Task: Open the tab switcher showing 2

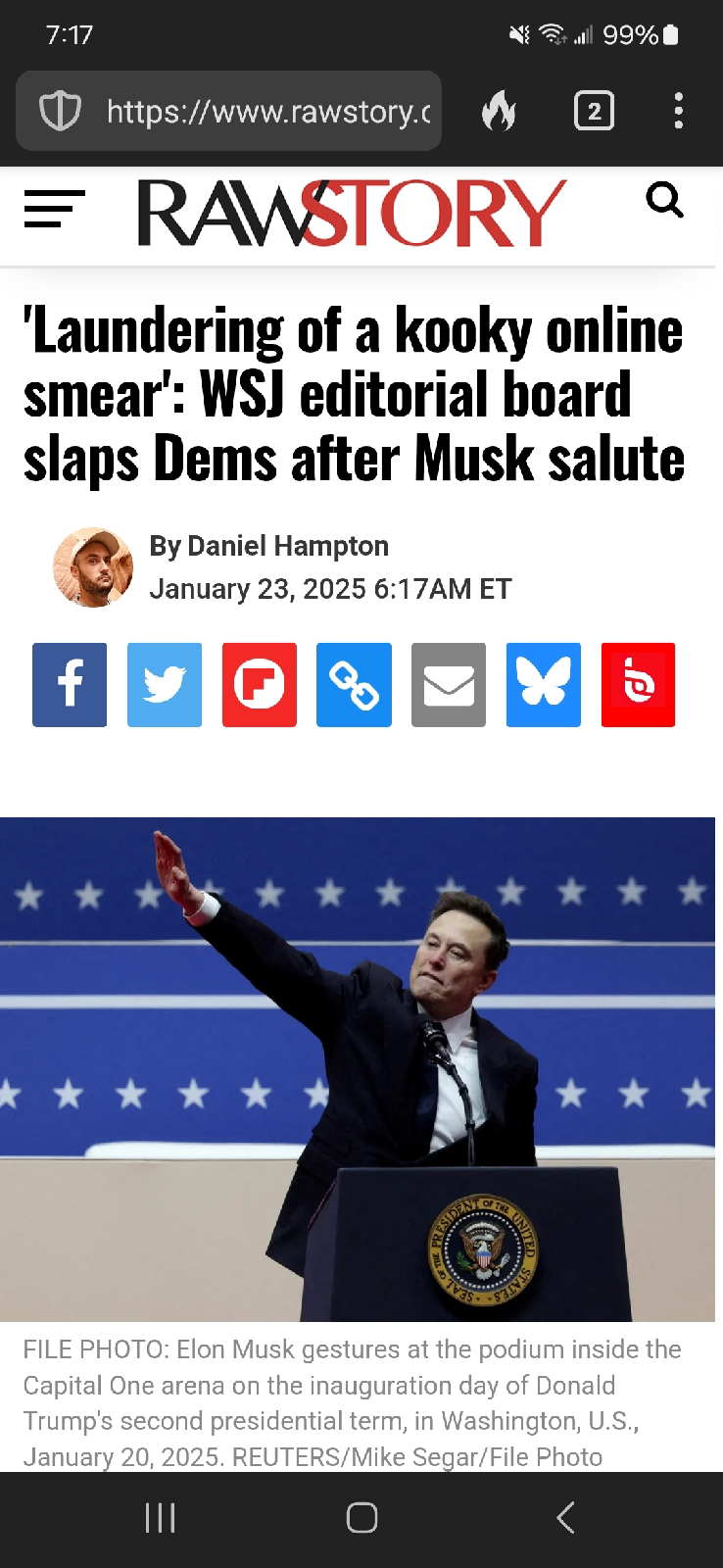Action: (594, 111)
